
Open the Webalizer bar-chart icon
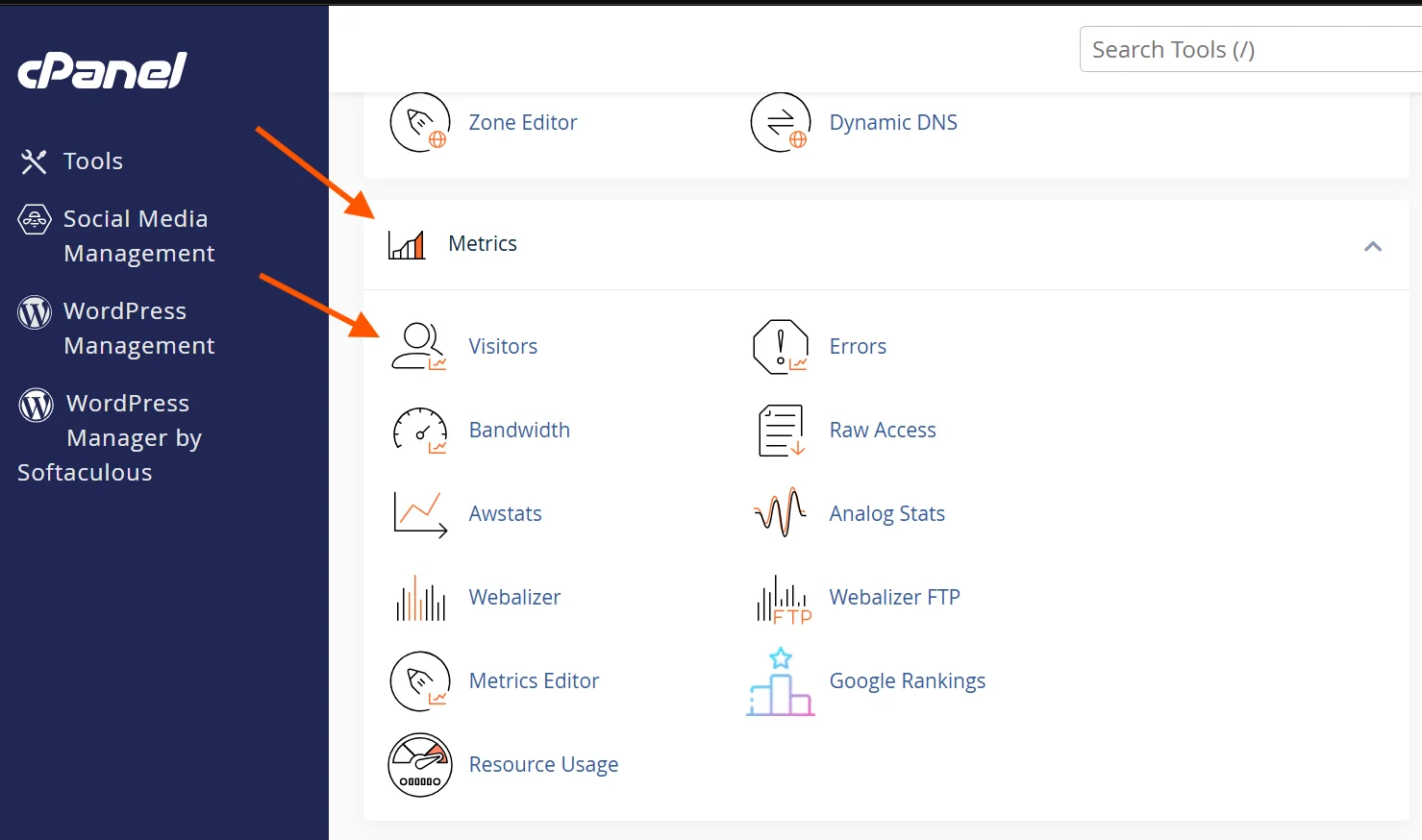click(x=419, y=597)
